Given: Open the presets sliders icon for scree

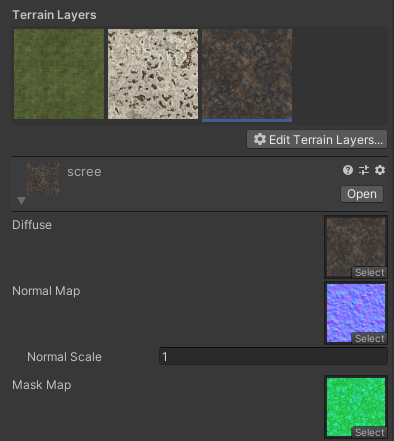Looking at the screenshot, I should click(364, 170).
